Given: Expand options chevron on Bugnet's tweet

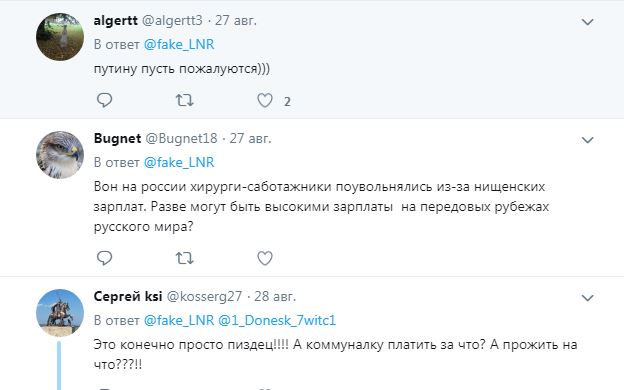Looking at the screenshot, I should (587, 140).
